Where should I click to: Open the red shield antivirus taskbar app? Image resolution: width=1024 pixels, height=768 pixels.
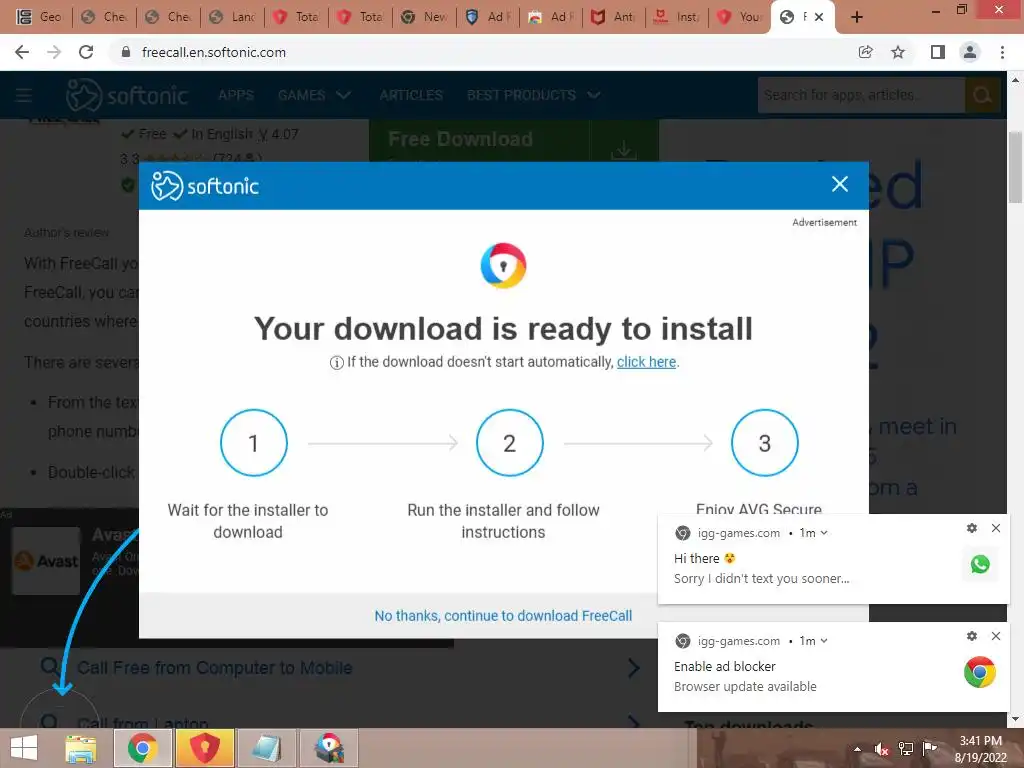point(204,748)
